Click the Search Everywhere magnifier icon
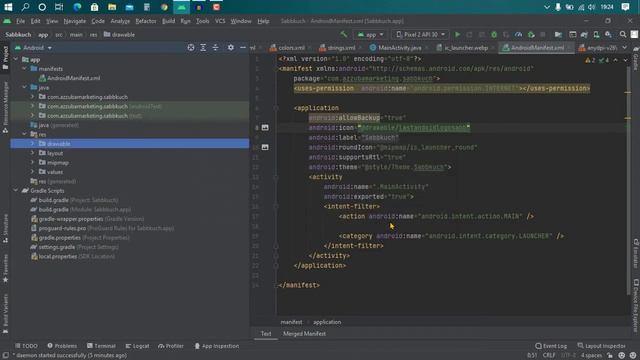 point(623,35)
